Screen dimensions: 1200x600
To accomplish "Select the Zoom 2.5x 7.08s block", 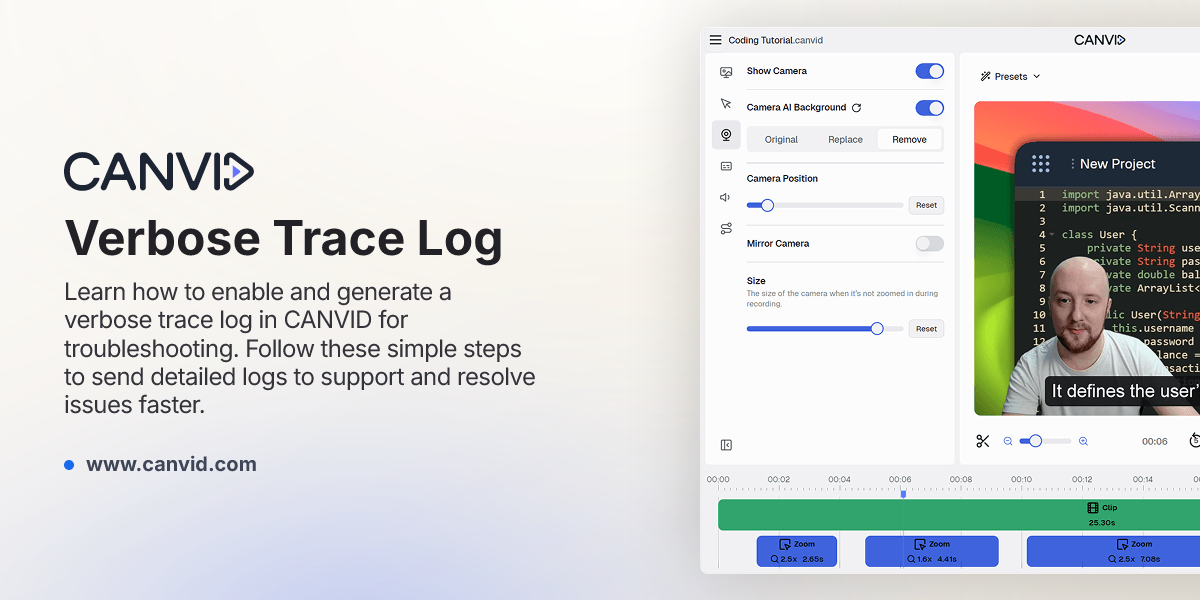I will pos(1113,551).
